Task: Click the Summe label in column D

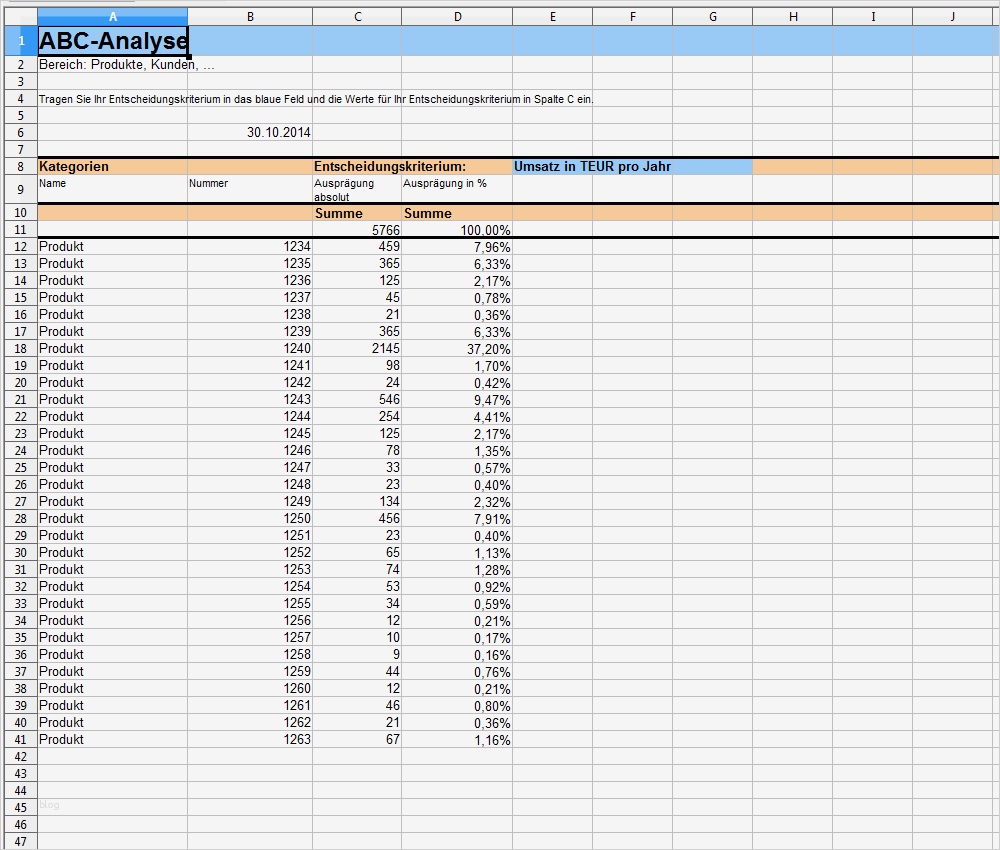Action: coord(457,213)
